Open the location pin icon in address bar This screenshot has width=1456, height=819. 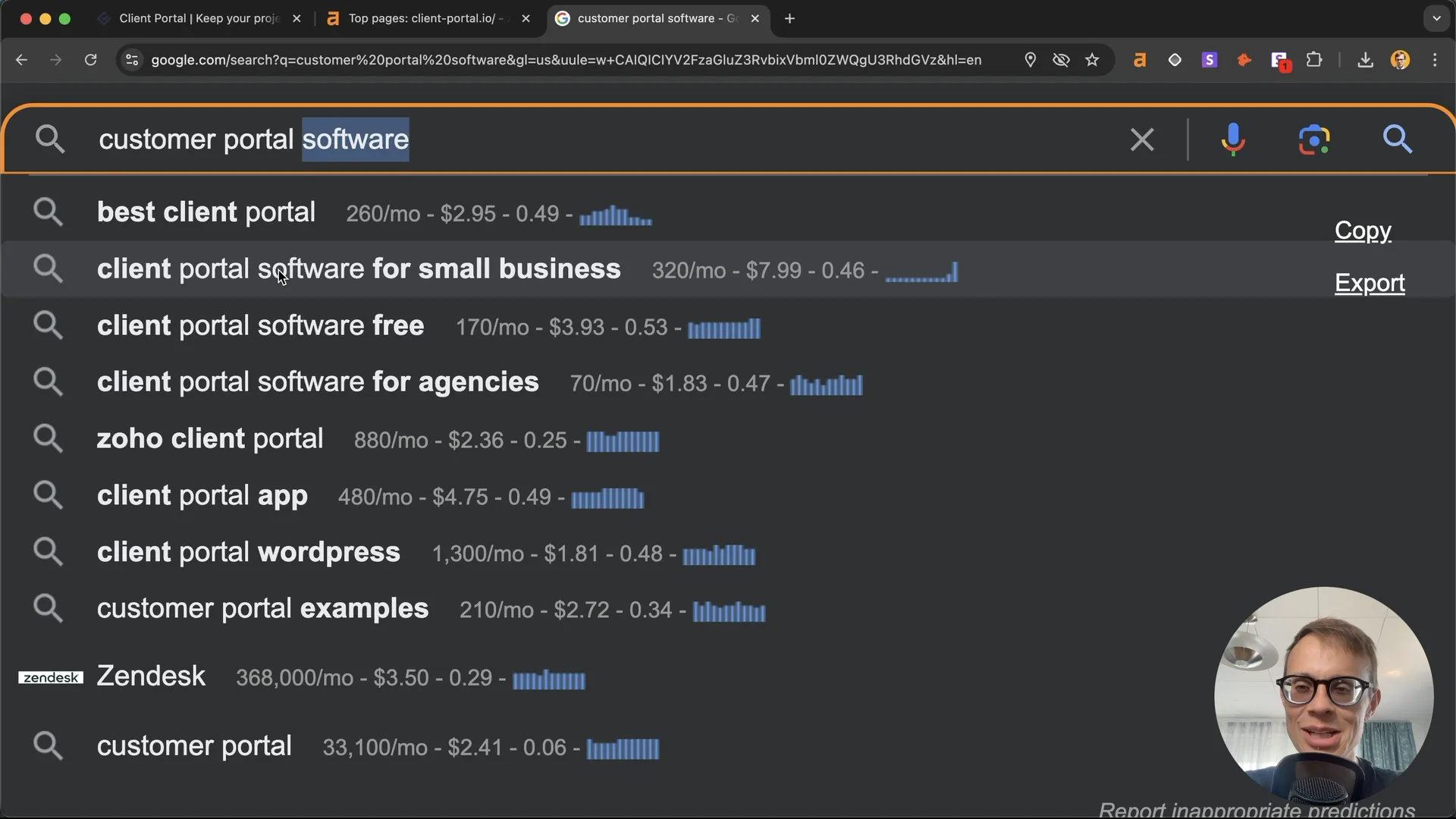[1030, 60]
